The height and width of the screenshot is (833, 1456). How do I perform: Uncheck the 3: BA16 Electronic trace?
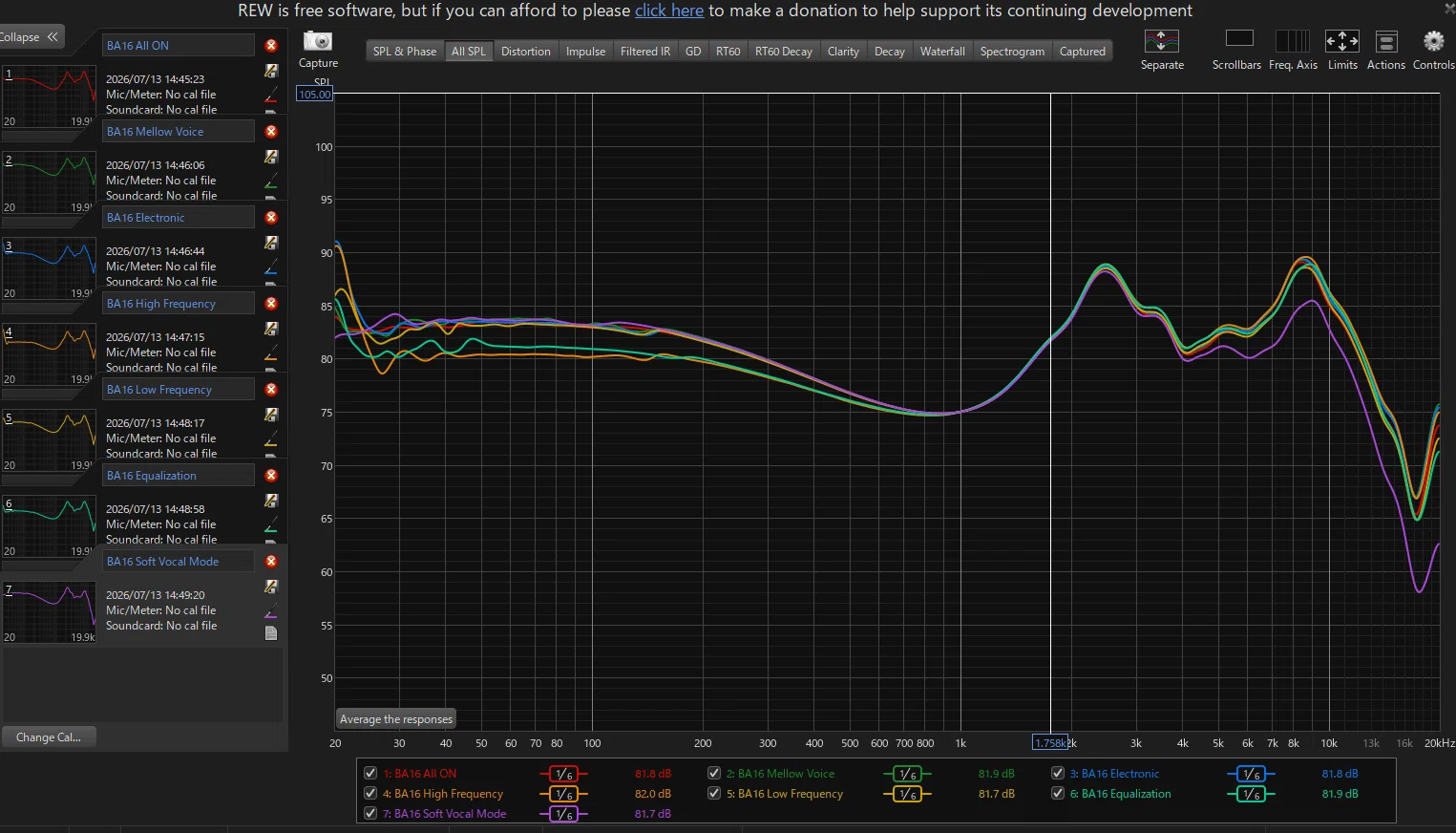1058,773
